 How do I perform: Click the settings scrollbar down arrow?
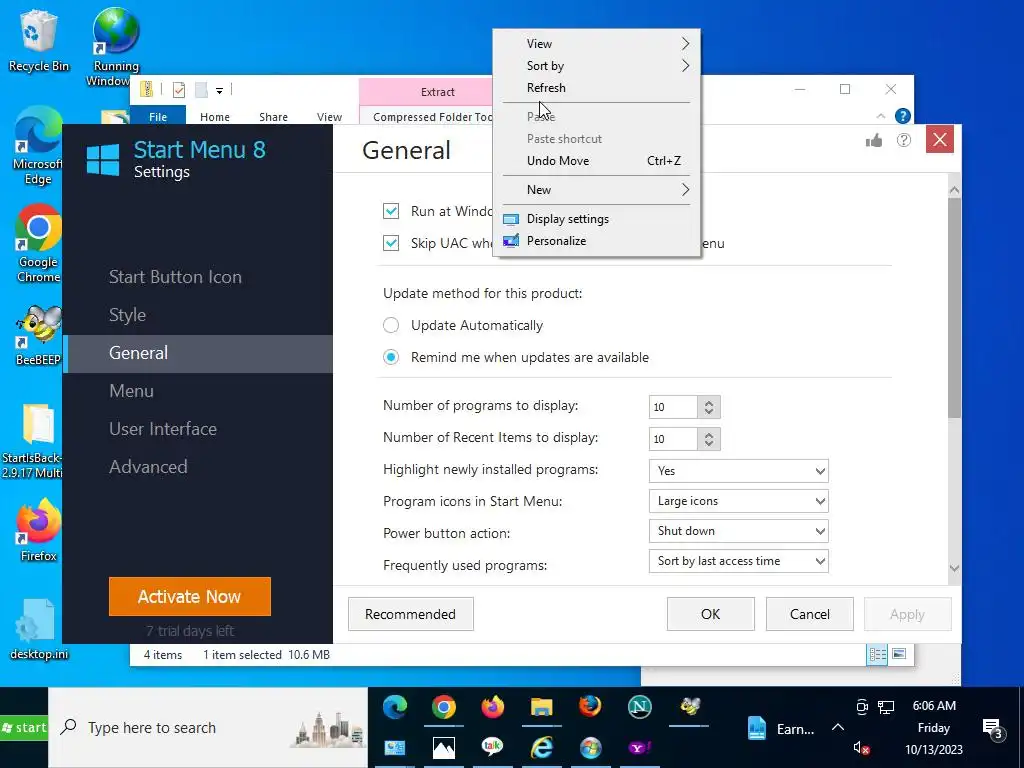click(x=954, y=568)
